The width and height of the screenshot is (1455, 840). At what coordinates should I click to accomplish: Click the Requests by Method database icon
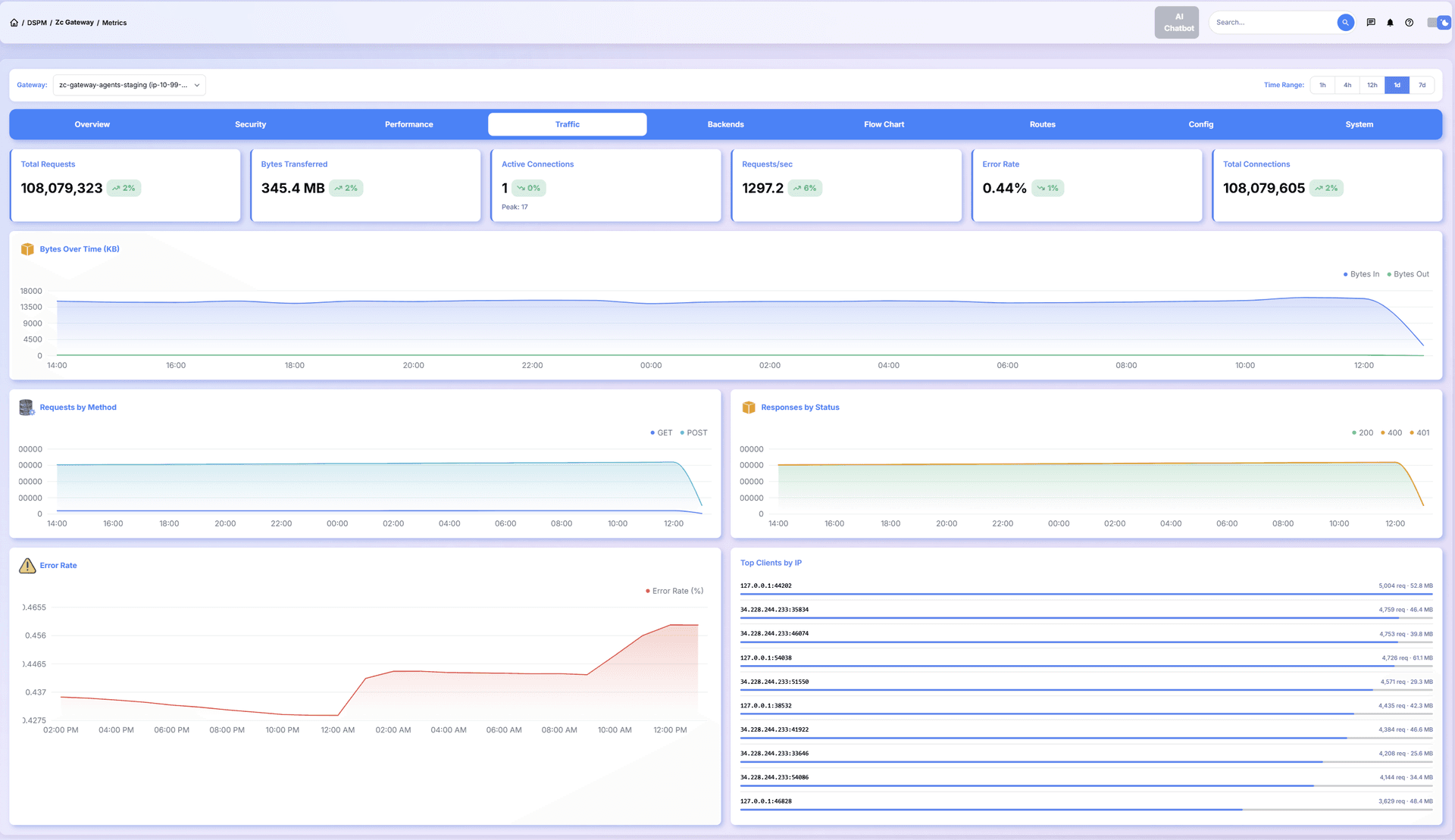pyautogui.click(x=27, y=408)
